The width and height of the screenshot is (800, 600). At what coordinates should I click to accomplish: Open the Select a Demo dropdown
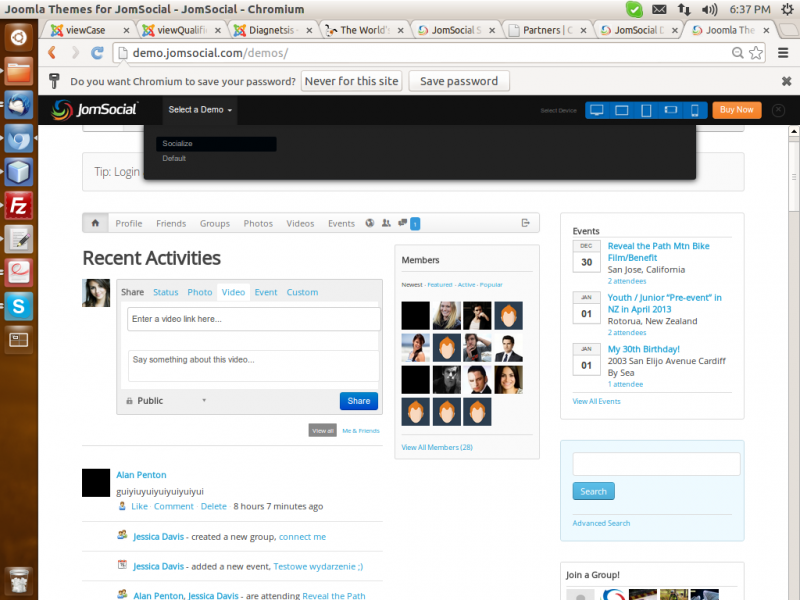[x=200, y=110]
